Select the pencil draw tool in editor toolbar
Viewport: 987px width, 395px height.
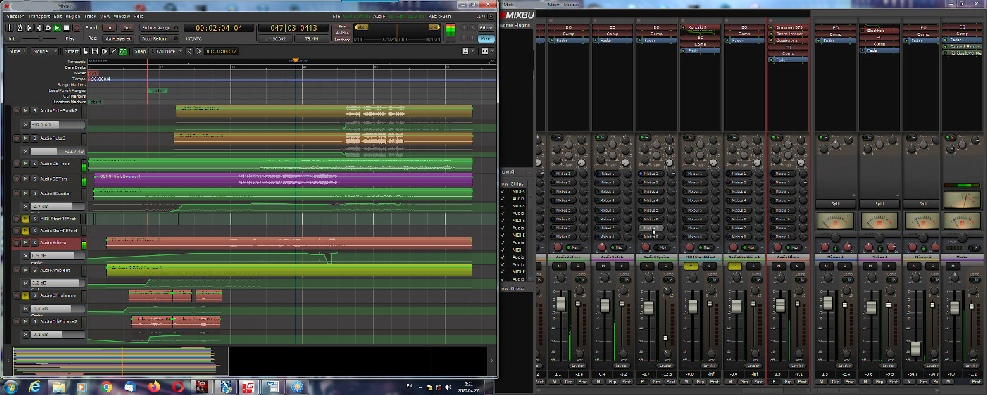[x=114, y=51]
